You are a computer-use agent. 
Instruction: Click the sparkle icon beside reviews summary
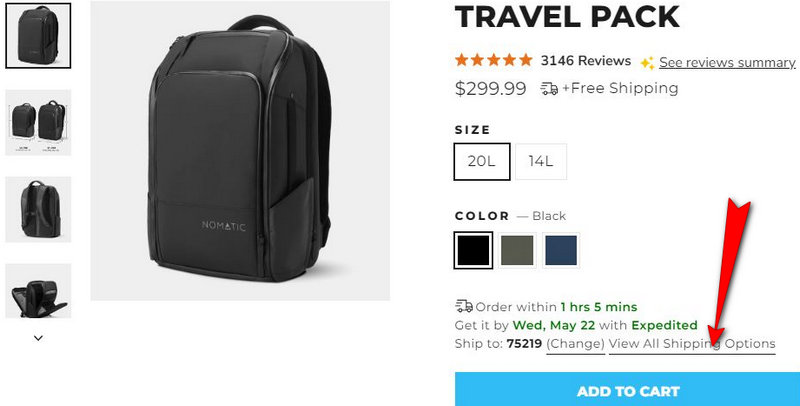[647, 63]
